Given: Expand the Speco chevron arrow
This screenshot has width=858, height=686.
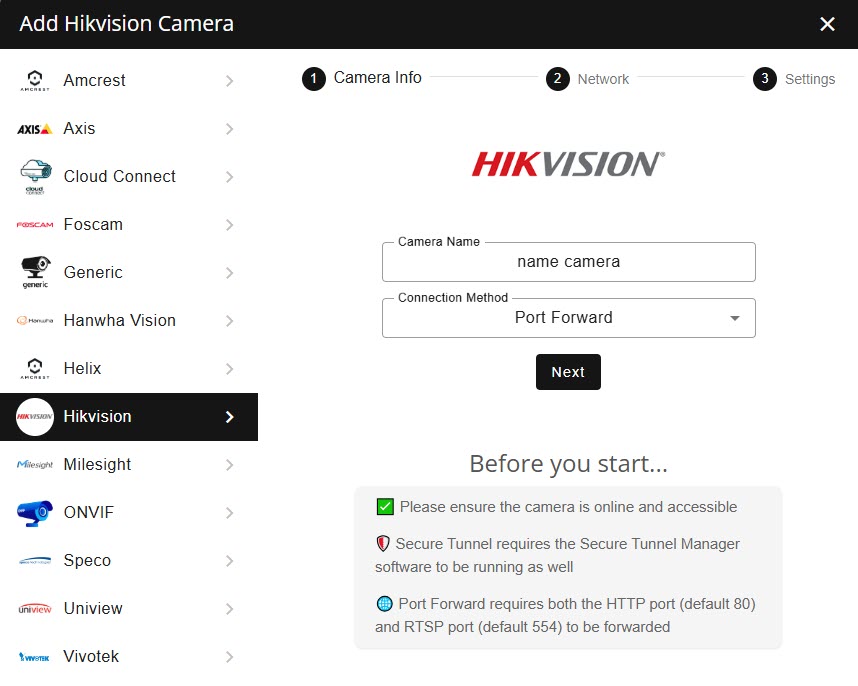Looking at the screenshot, I should [x=230, y=561].
